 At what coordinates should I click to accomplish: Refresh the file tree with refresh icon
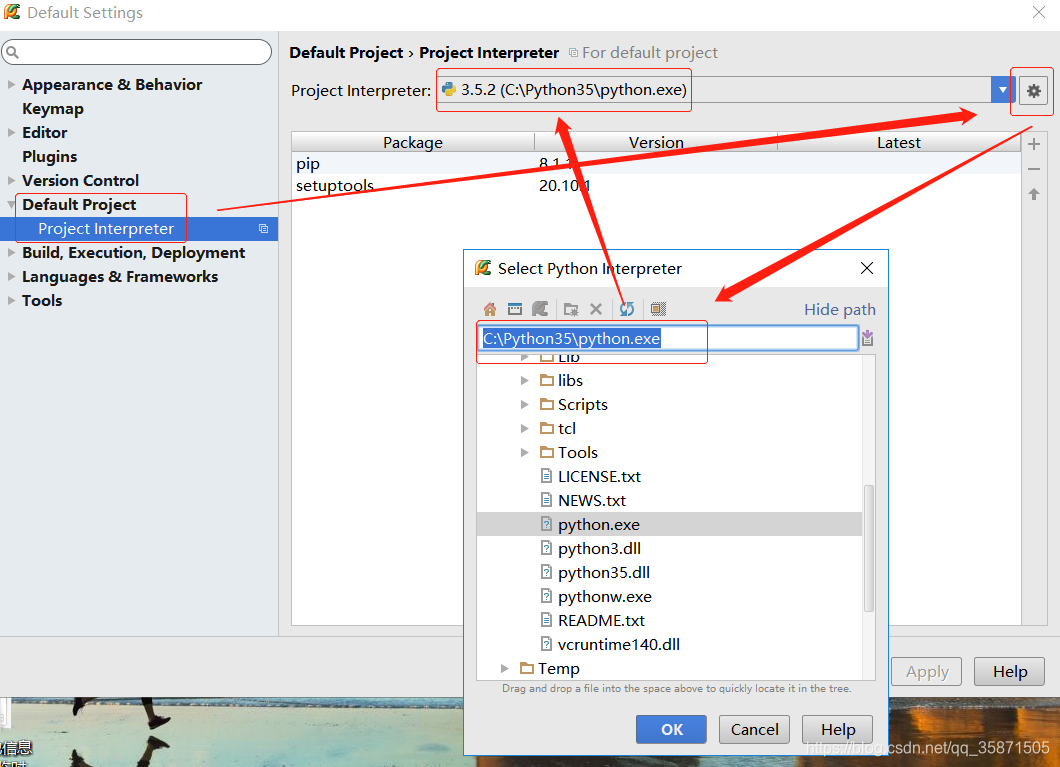626,309
